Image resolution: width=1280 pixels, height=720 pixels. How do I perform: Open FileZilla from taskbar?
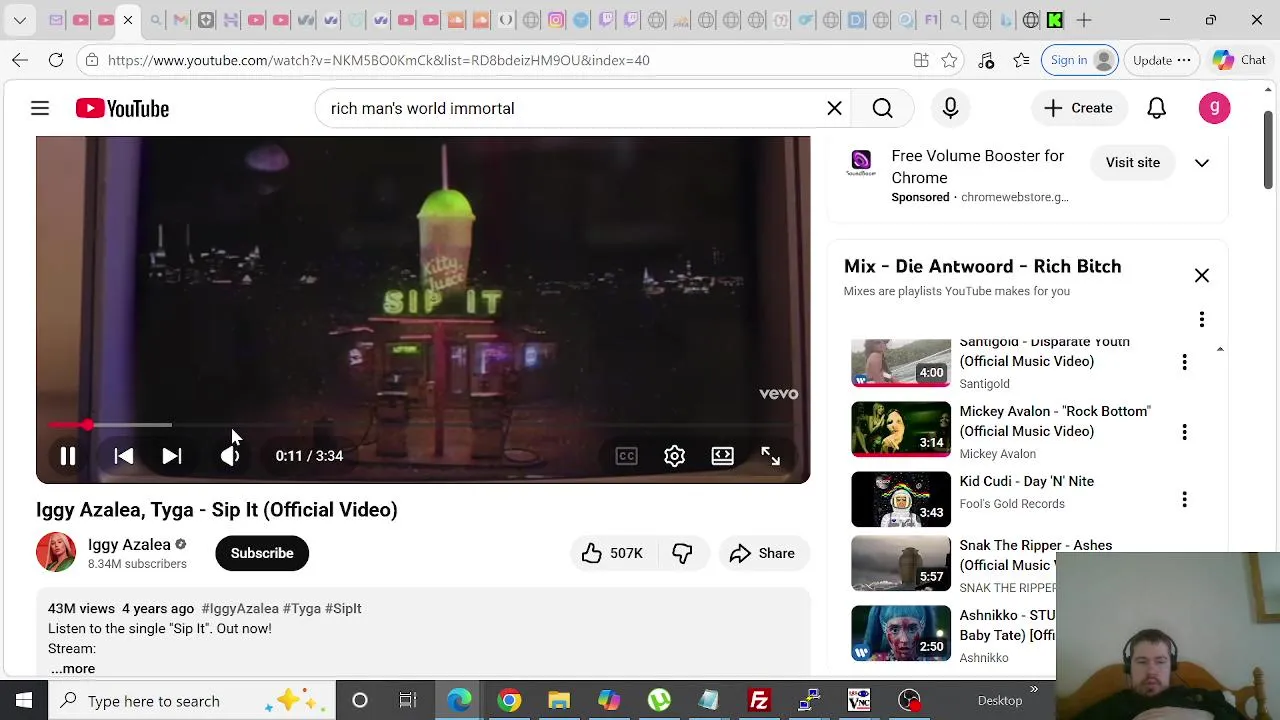pos(759,701)
